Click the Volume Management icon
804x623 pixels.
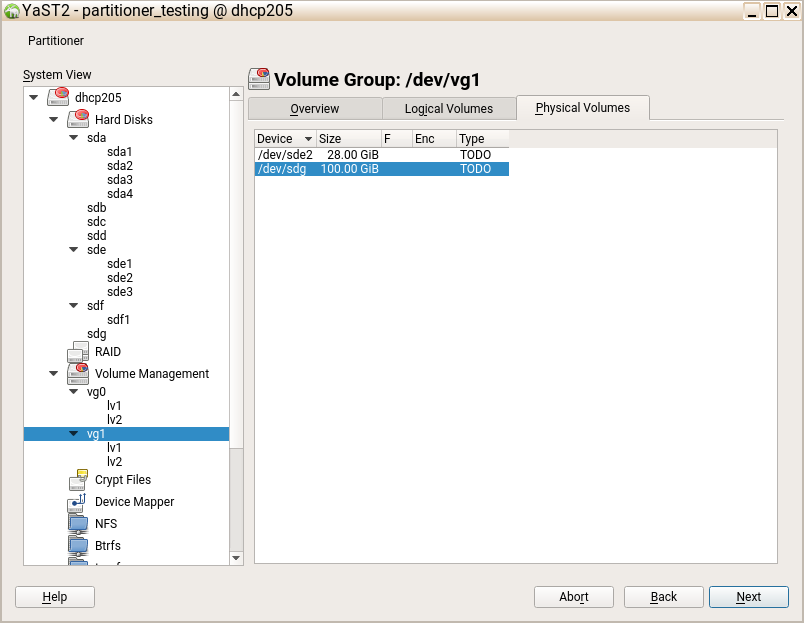[78, 374]
